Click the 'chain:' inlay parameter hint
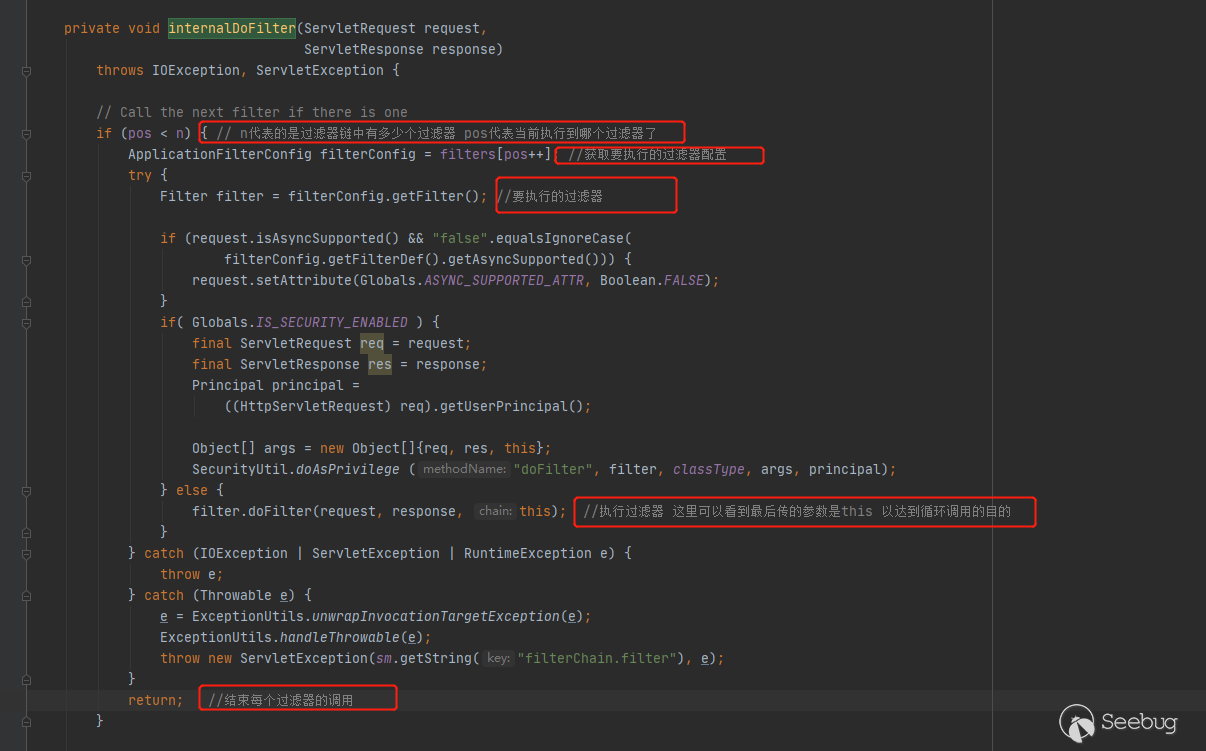Viewport: 1206px width, 751px height. (x=495, y=511)
